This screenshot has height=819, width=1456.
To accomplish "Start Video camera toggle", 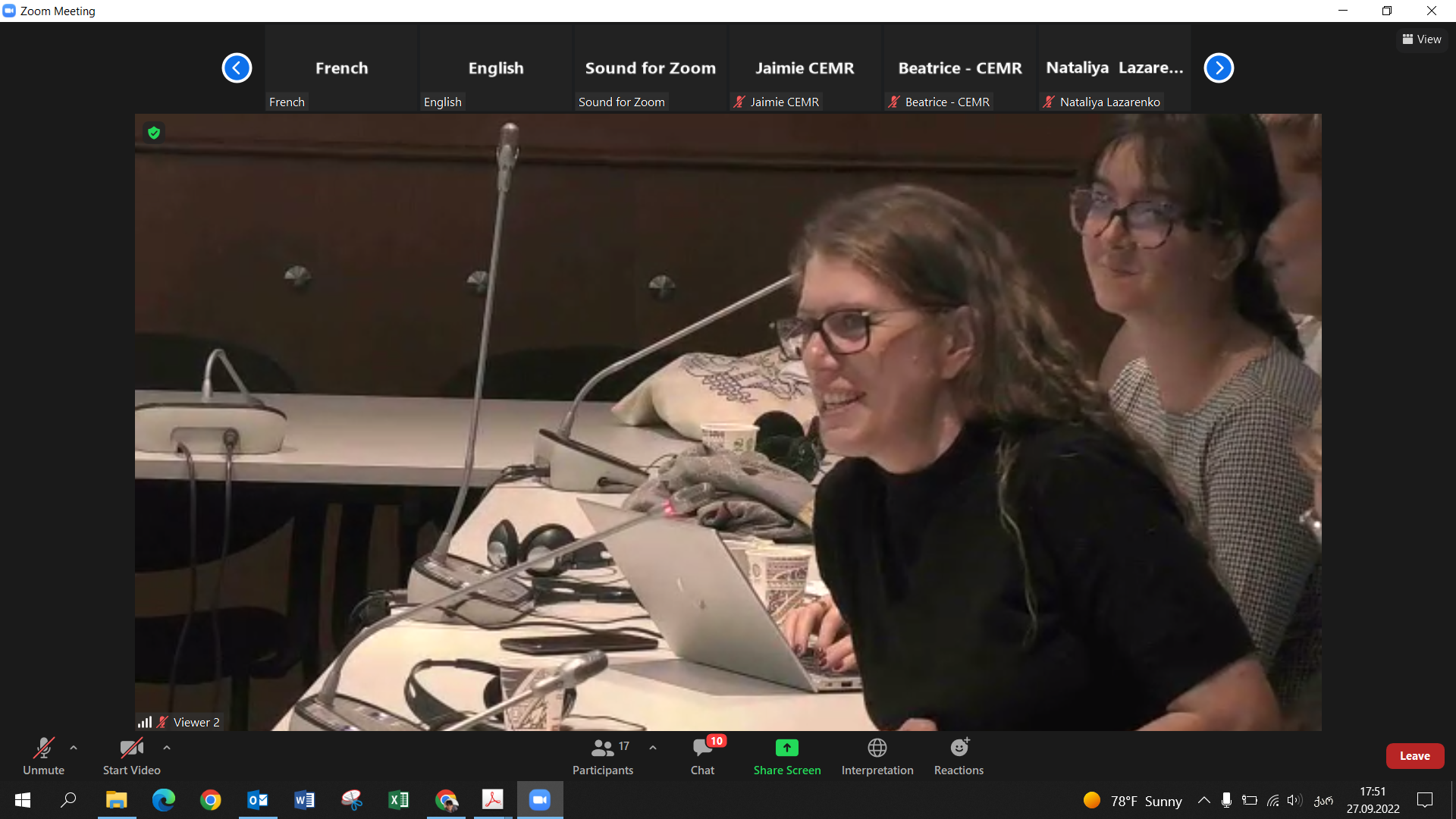I will [x=131, y=756].
